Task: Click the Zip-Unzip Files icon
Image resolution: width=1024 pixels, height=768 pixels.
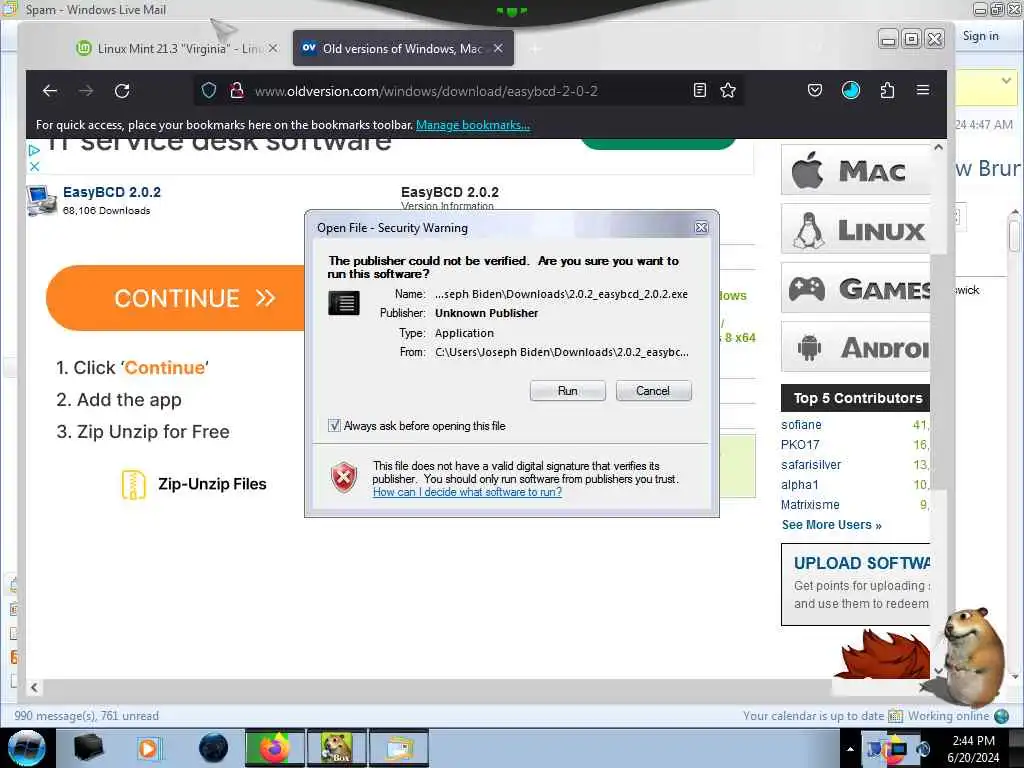Action: [x=133, y=485]
